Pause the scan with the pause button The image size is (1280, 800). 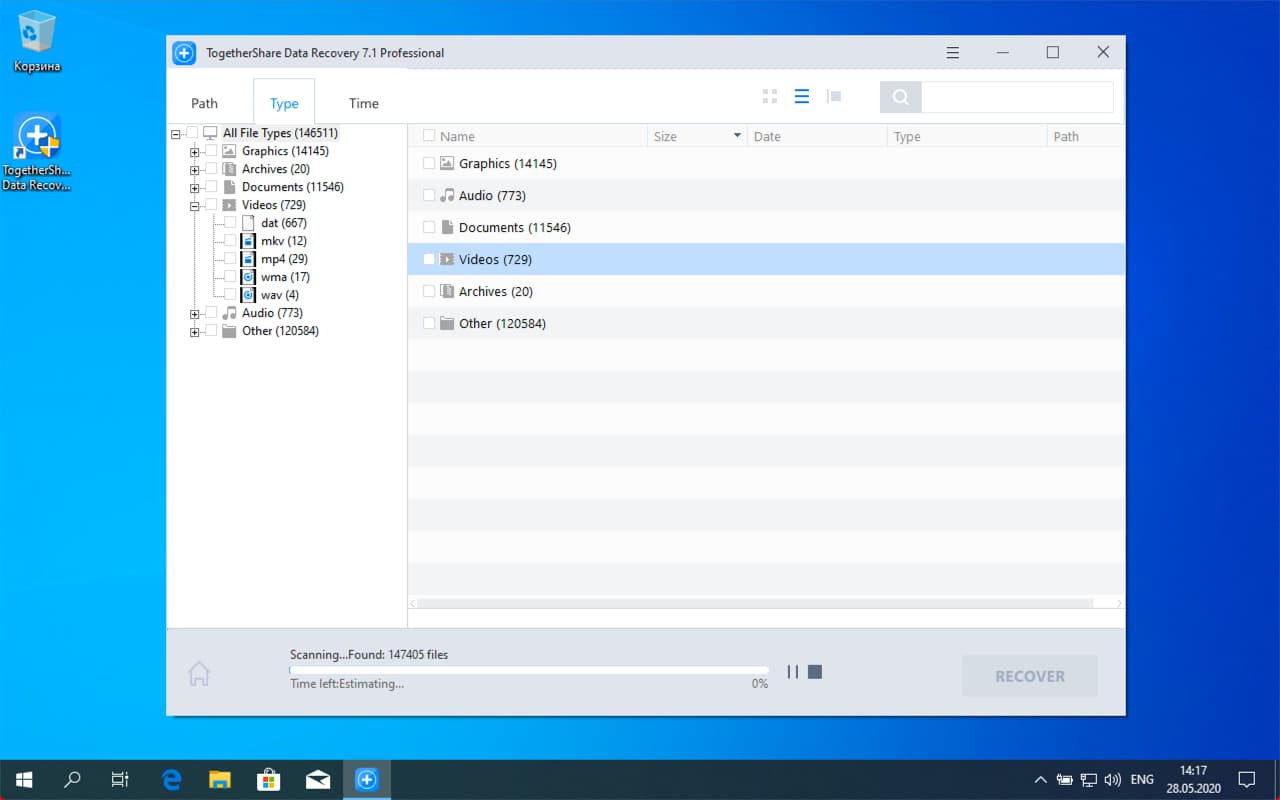(x=791, y=671)
